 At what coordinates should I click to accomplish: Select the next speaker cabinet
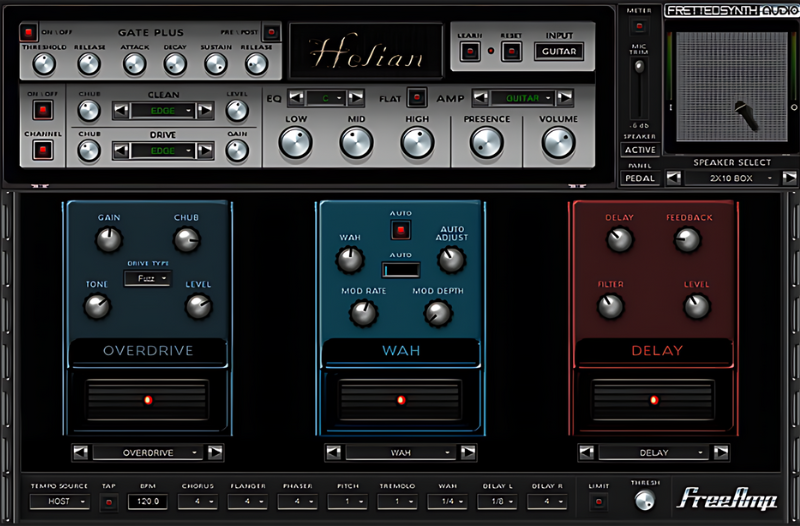(x=789, y=178)
